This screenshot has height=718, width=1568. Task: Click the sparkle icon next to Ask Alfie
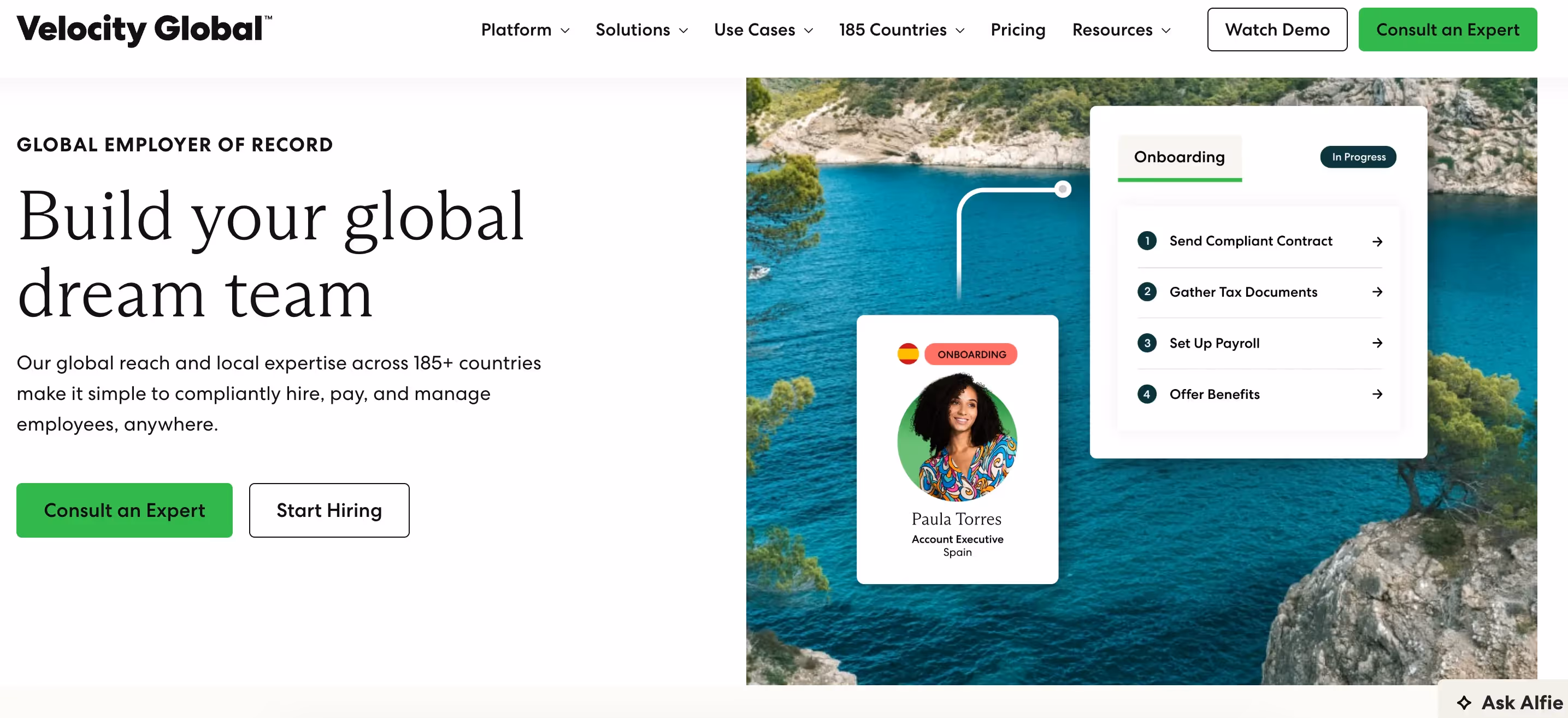click(1464, 702)
